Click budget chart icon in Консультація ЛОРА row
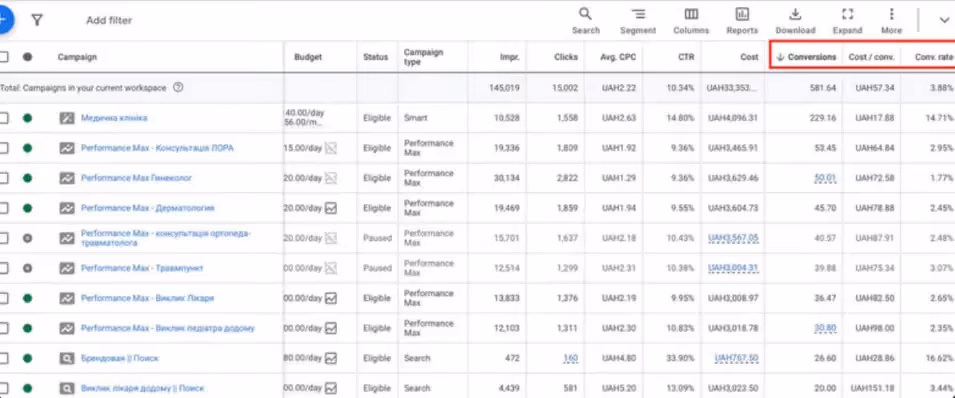The width and height of the screenshot is (955, 398). [330, 148]
